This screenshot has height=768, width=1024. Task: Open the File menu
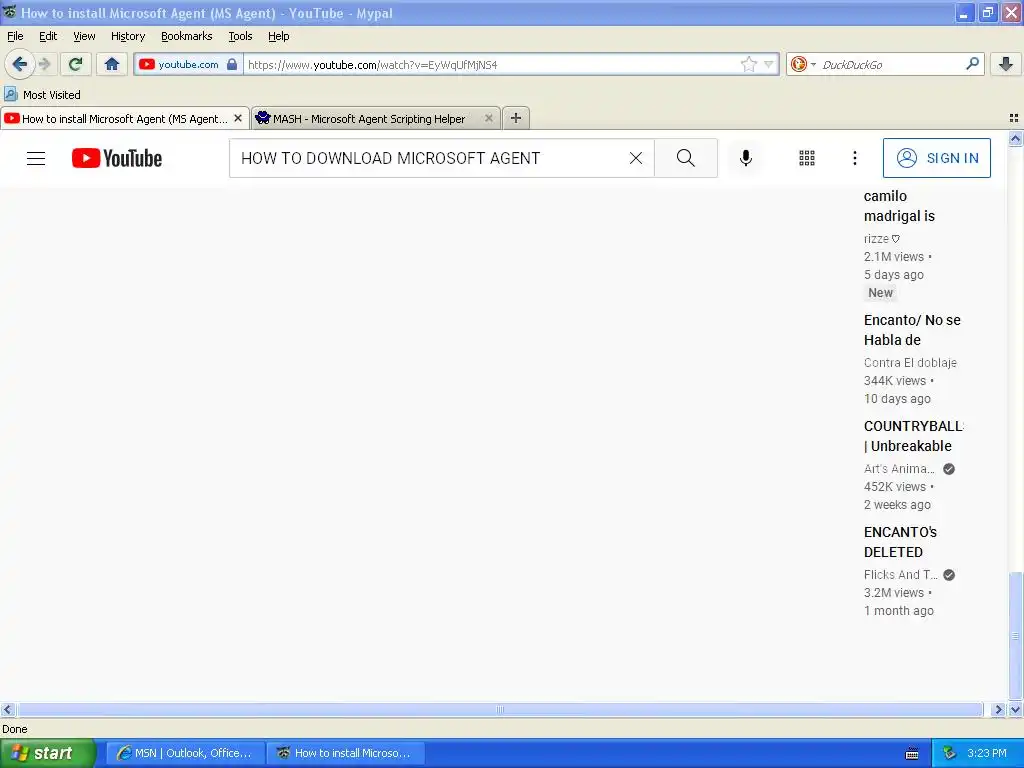click(15, 36)
